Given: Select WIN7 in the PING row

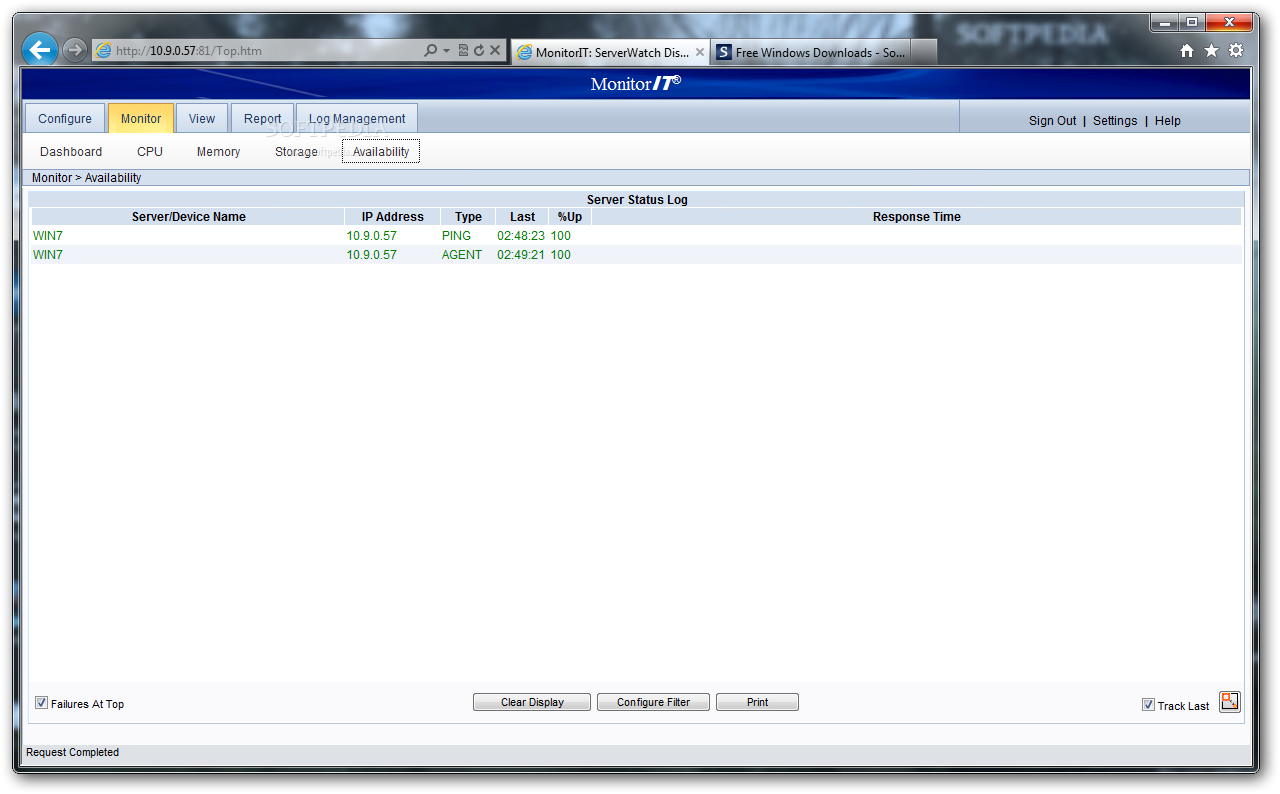Looking at the screenshot, I should tap(48, 236).
